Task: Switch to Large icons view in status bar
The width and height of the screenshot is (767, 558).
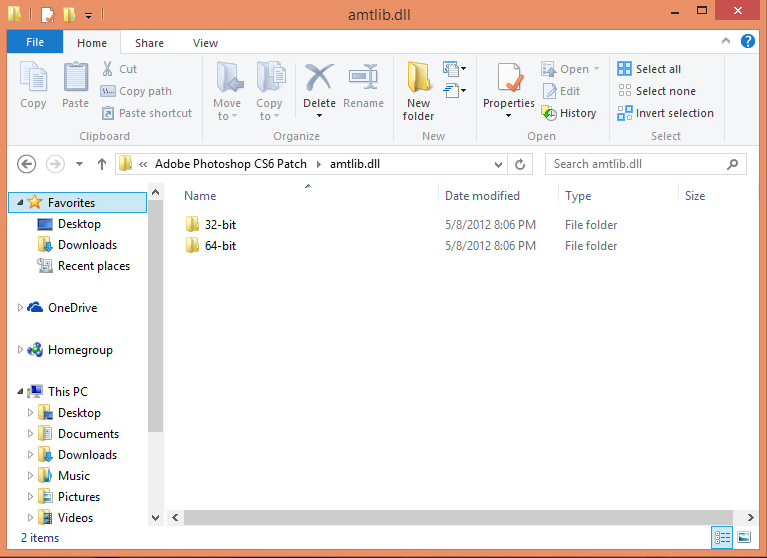Action: point(744,537)
